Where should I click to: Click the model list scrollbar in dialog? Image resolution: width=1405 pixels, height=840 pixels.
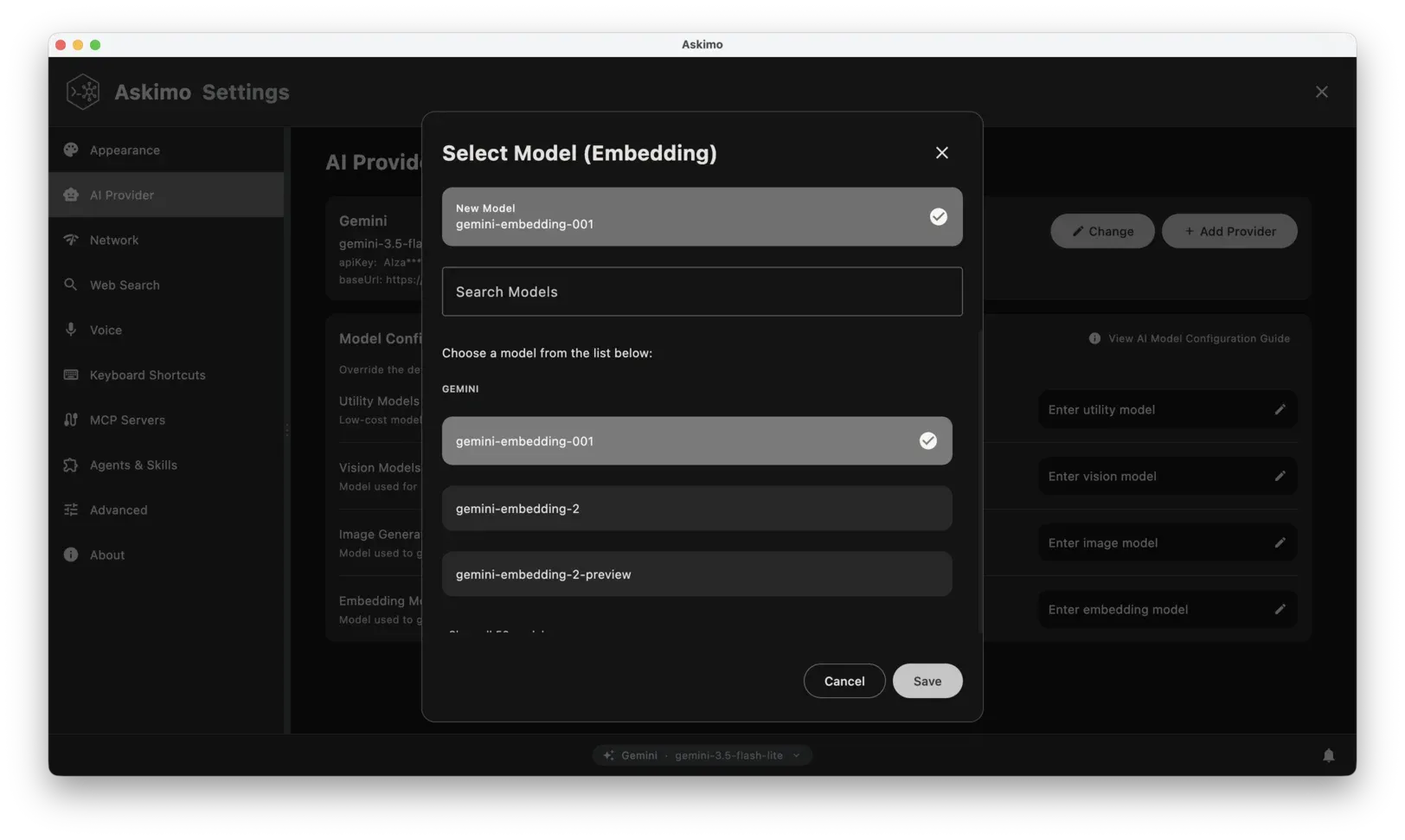[979, 481]
